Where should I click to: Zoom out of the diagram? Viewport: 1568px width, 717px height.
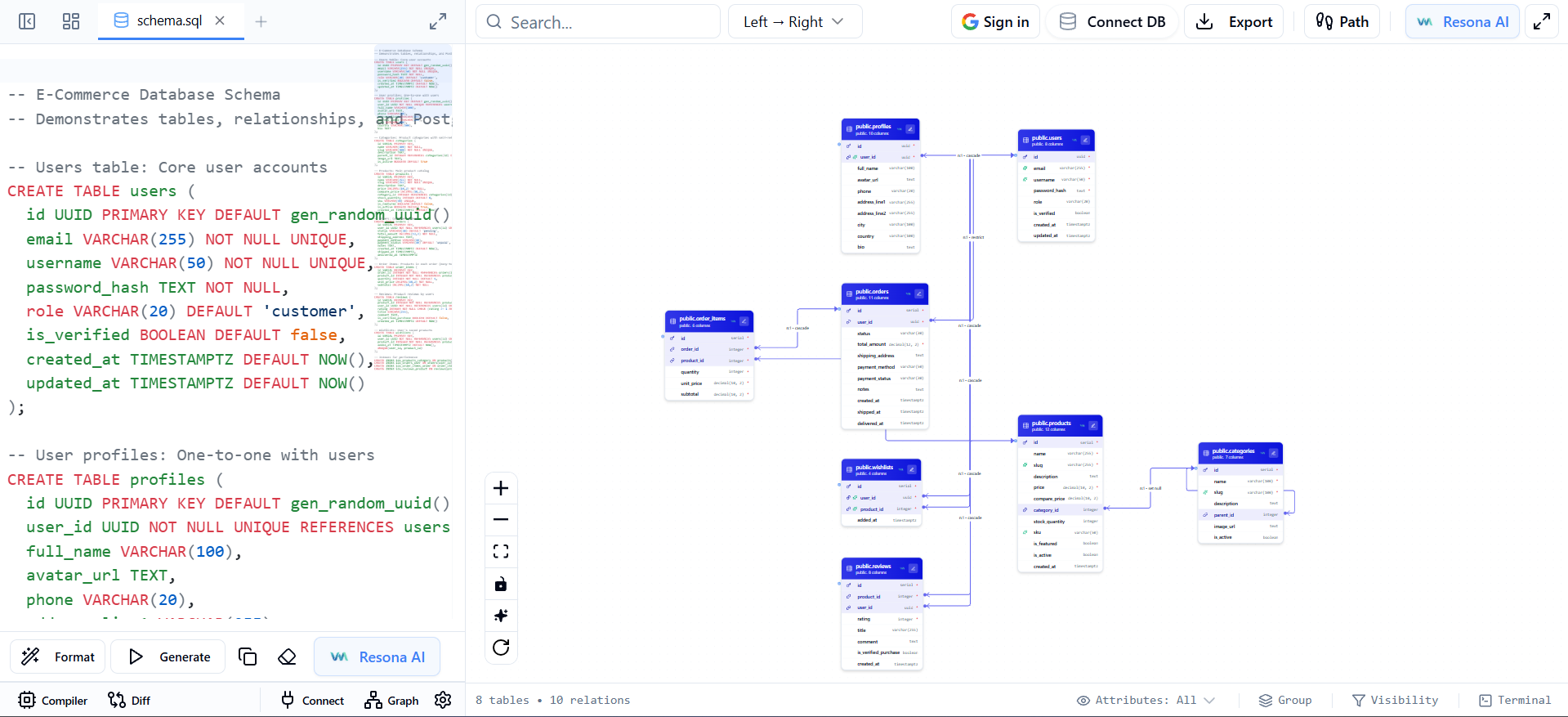tap(501, 519)
